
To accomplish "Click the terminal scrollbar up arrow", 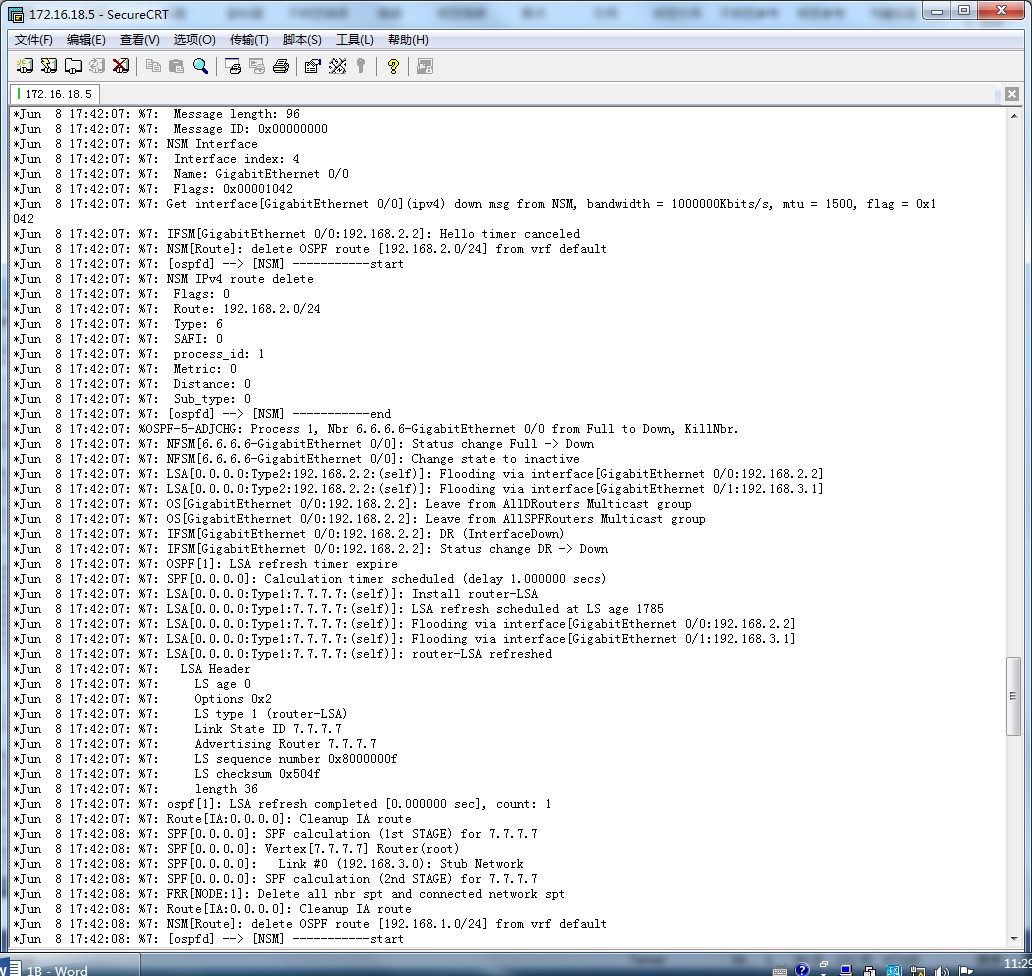I will (x=1013, y=115).
